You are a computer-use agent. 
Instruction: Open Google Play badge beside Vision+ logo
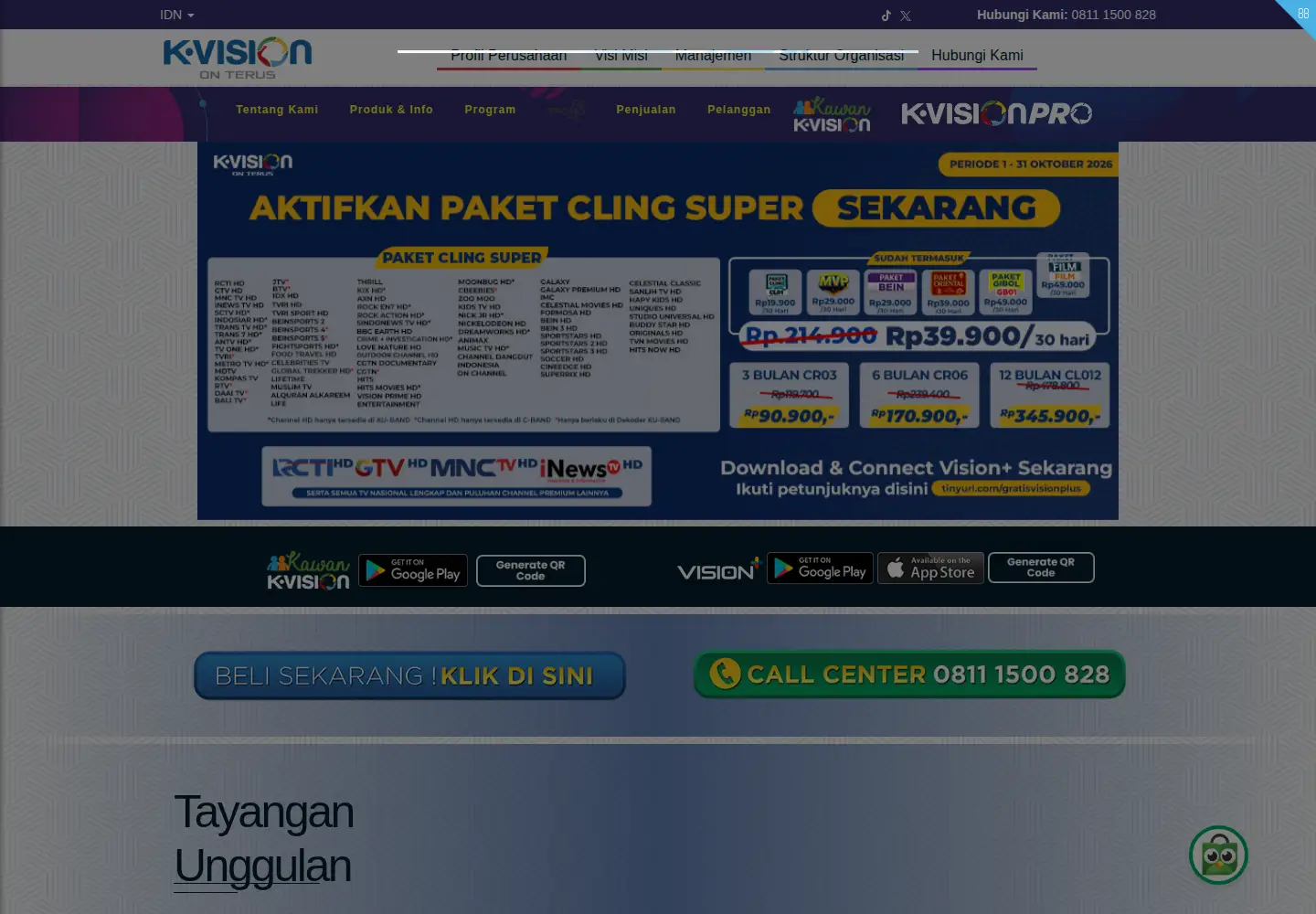click(x=820, y=568)
